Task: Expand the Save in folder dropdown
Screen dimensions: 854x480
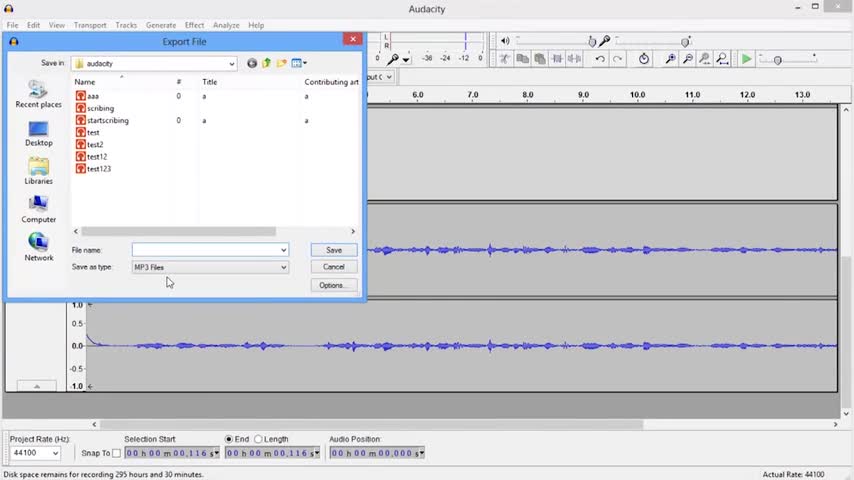Action: coord(231,64)
